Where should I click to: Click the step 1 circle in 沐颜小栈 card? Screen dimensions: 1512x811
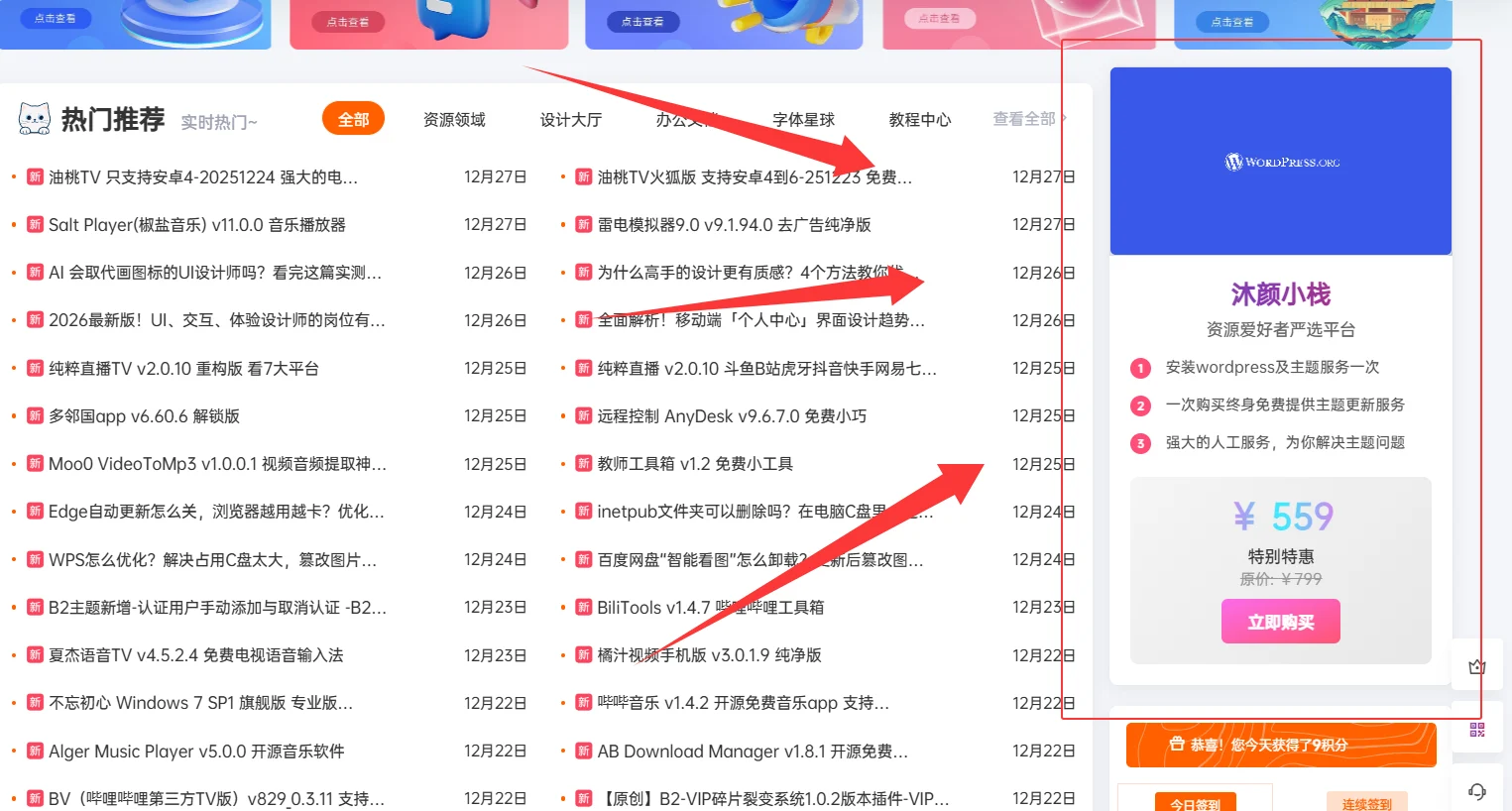click(1139, 369)
